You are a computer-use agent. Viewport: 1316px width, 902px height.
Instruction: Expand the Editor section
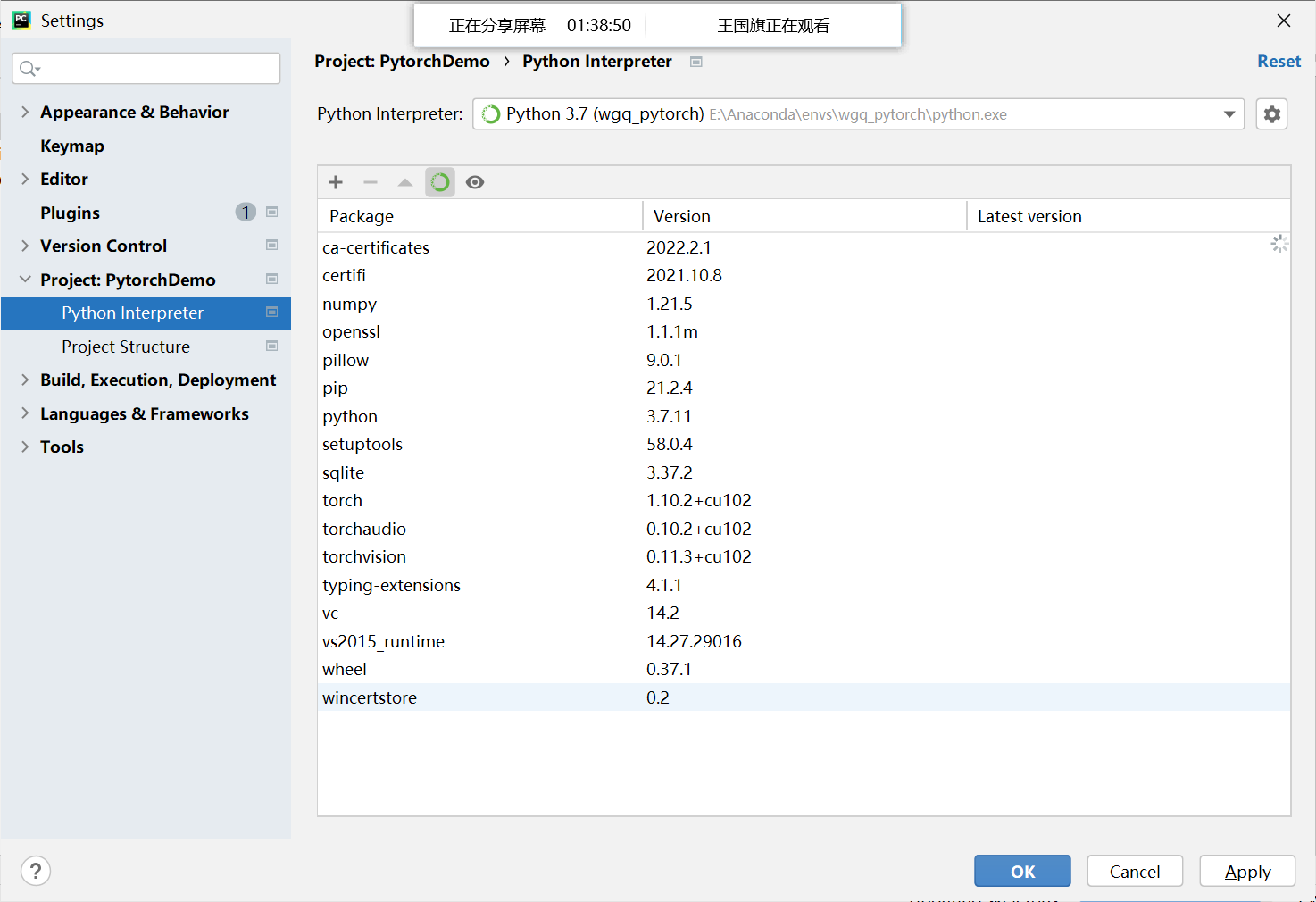25,179
